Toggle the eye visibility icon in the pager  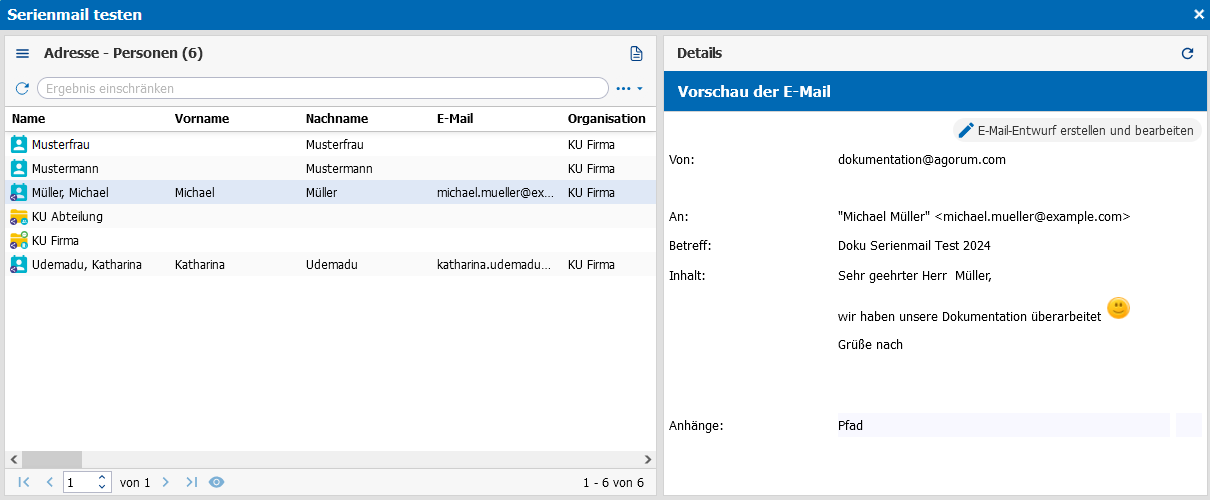tap(217, 482)
